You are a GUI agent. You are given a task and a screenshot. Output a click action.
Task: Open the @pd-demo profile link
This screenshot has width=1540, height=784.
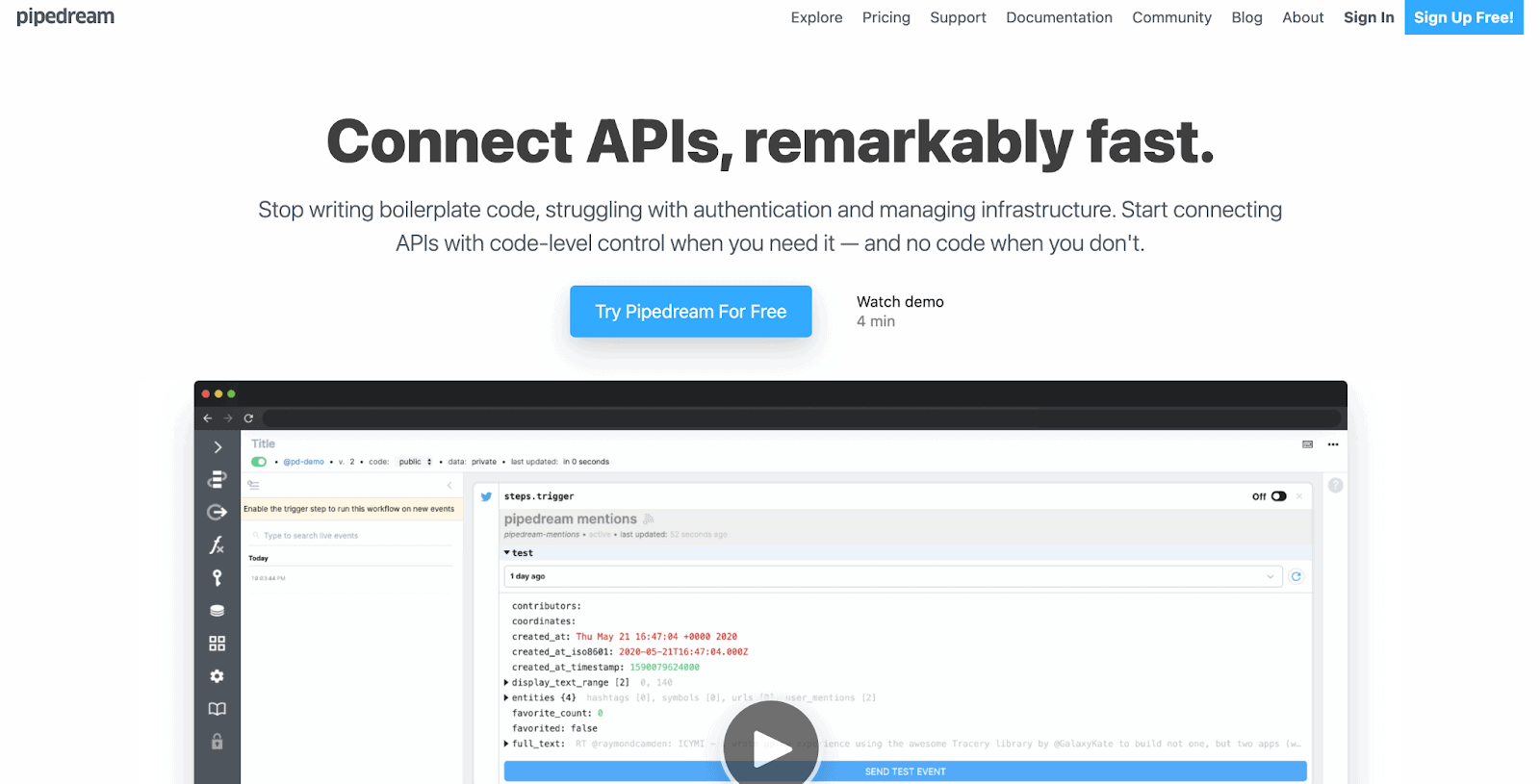[303, 462]
